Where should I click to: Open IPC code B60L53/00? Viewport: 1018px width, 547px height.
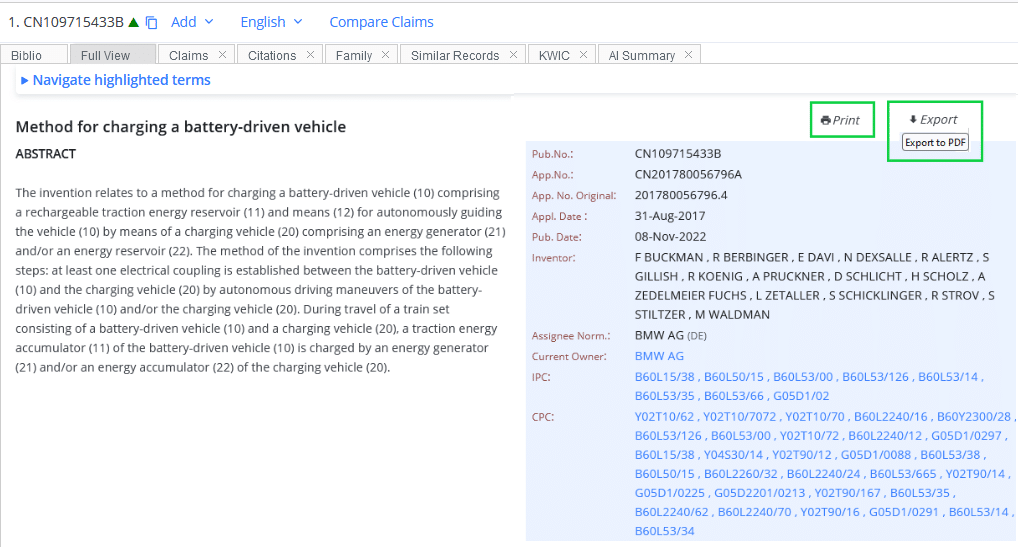click(802, 377)
